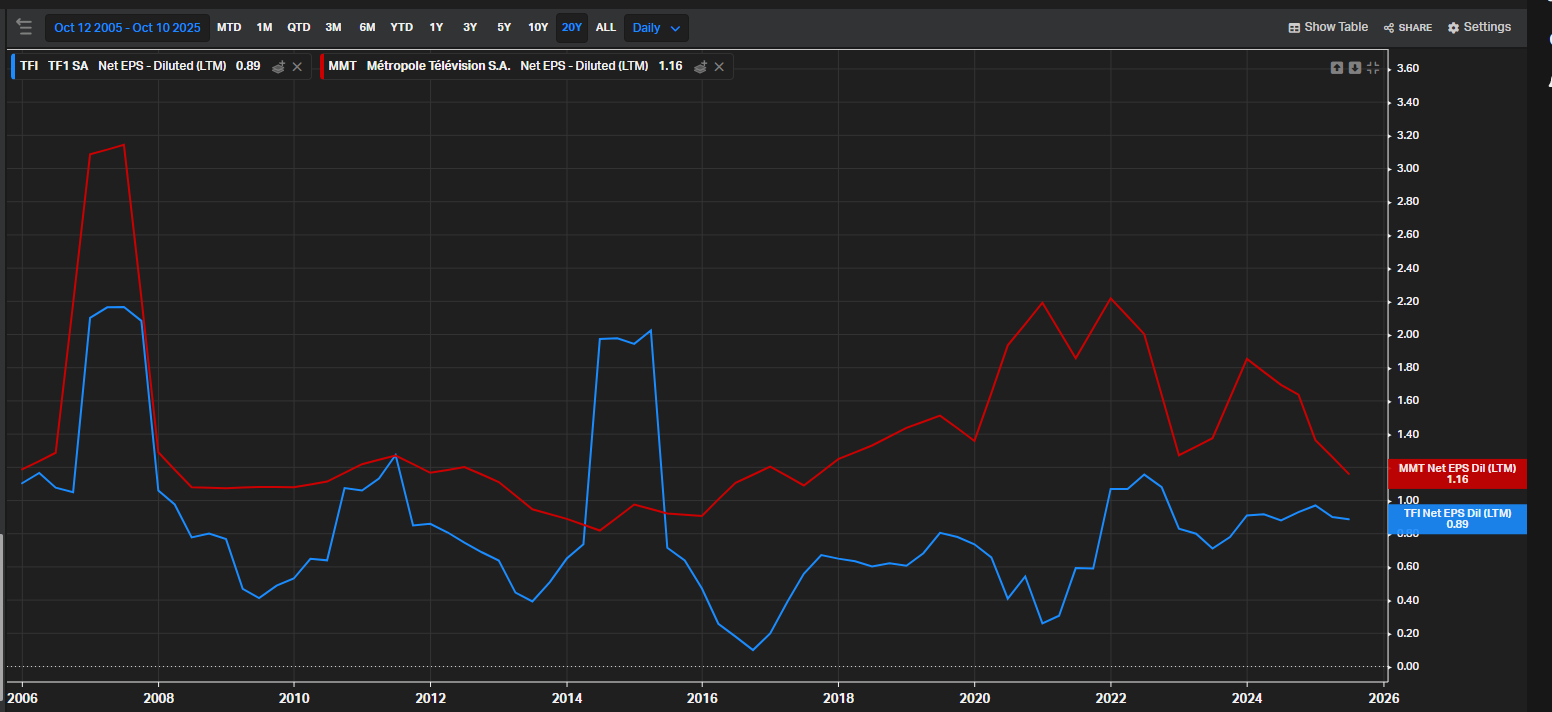
Task: Move chart pane down with arrow icon
Action: (1354, 67)
